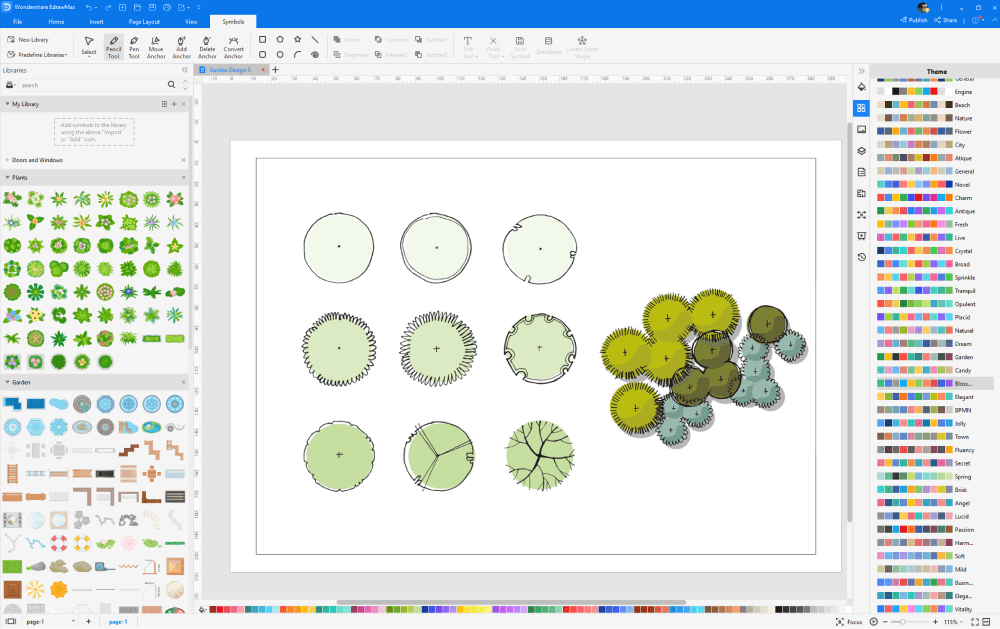1000x629 pixels.
Task: Close the Plants library section
Action: click(x=184, y=177)
